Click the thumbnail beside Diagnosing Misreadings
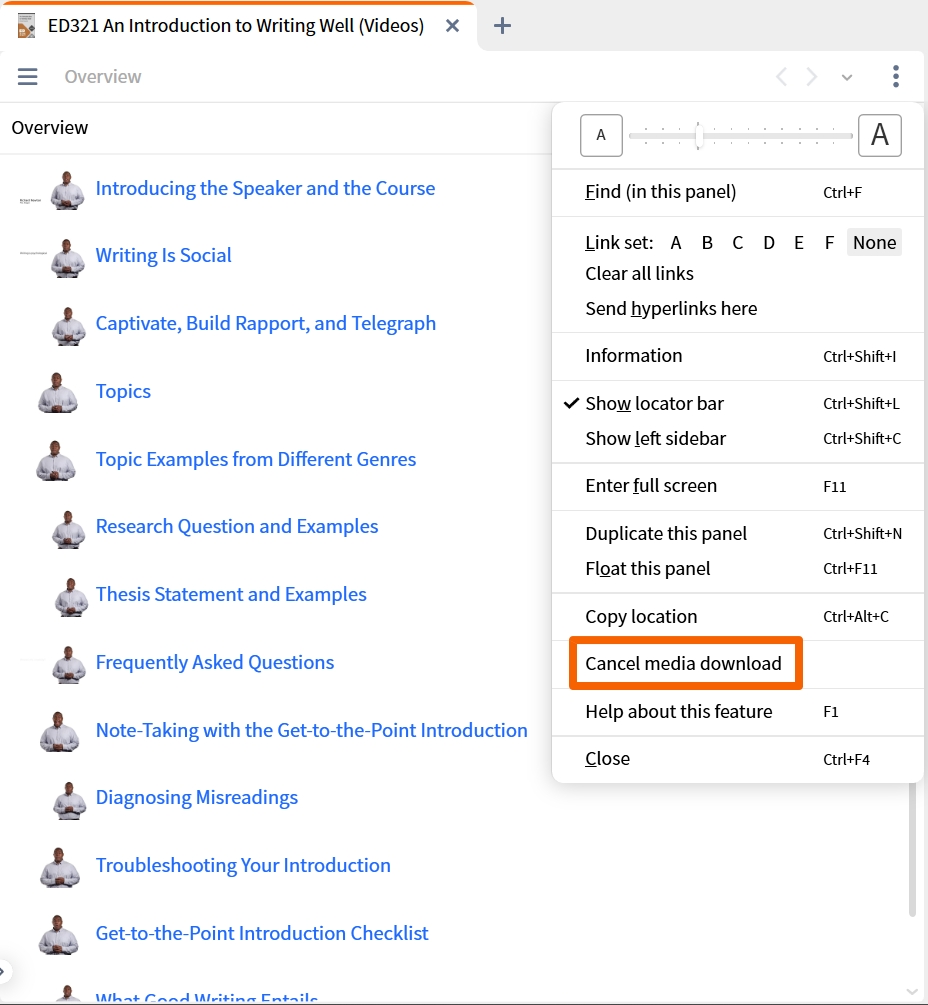Viewport: 928px width, 1005px height. tap(69, 800)
